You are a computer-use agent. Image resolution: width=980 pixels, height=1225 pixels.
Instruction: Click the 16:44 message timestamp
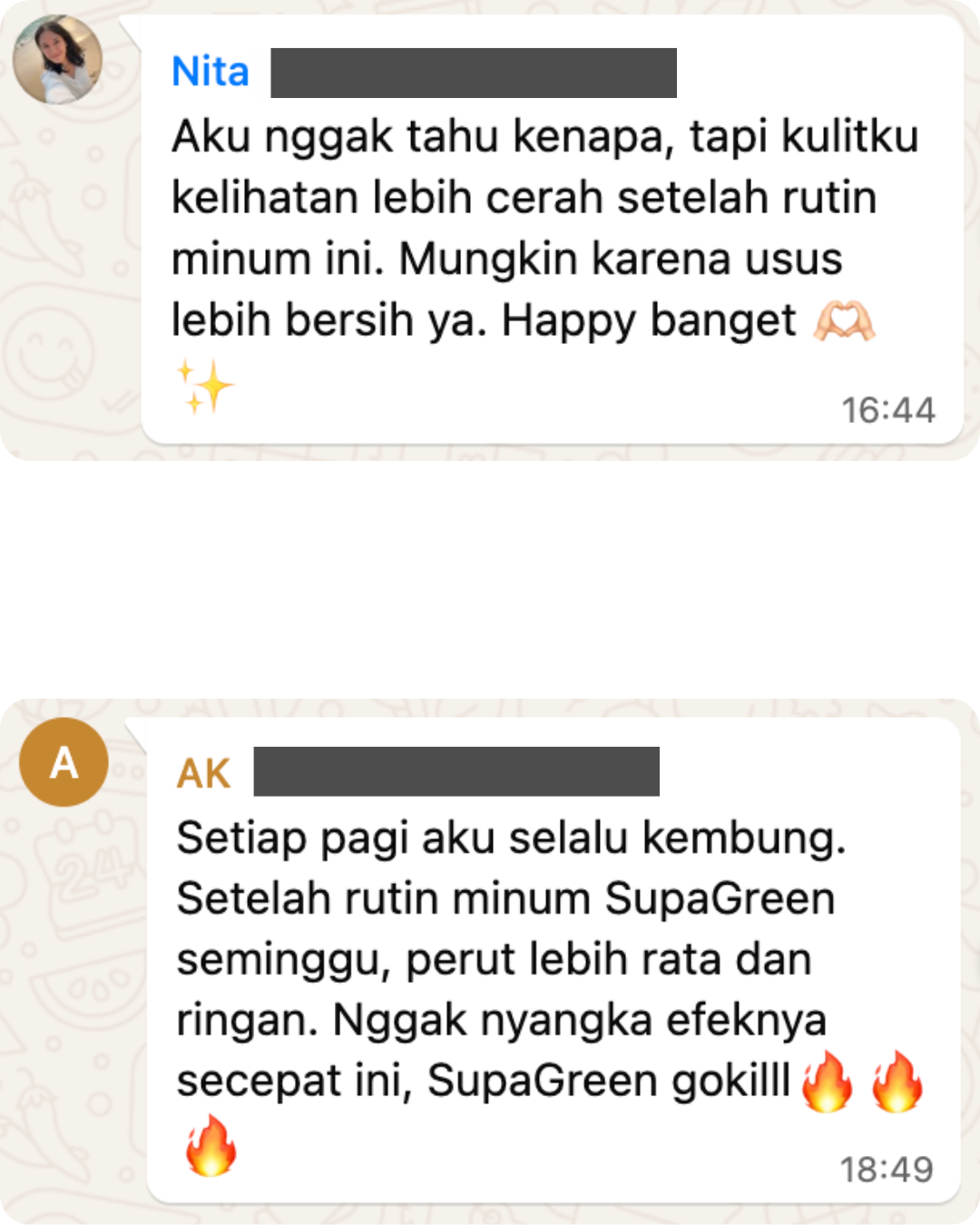[x=887, y=410]
